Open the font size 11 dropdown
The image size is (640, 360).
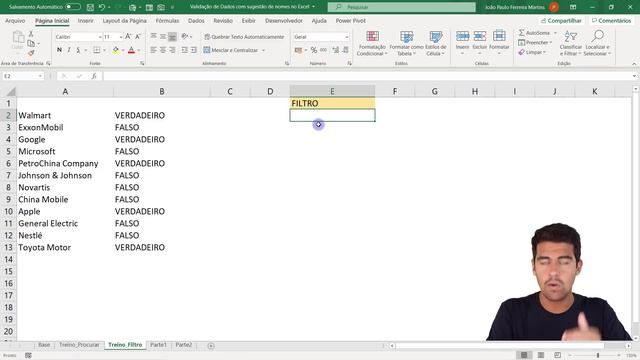121,37
